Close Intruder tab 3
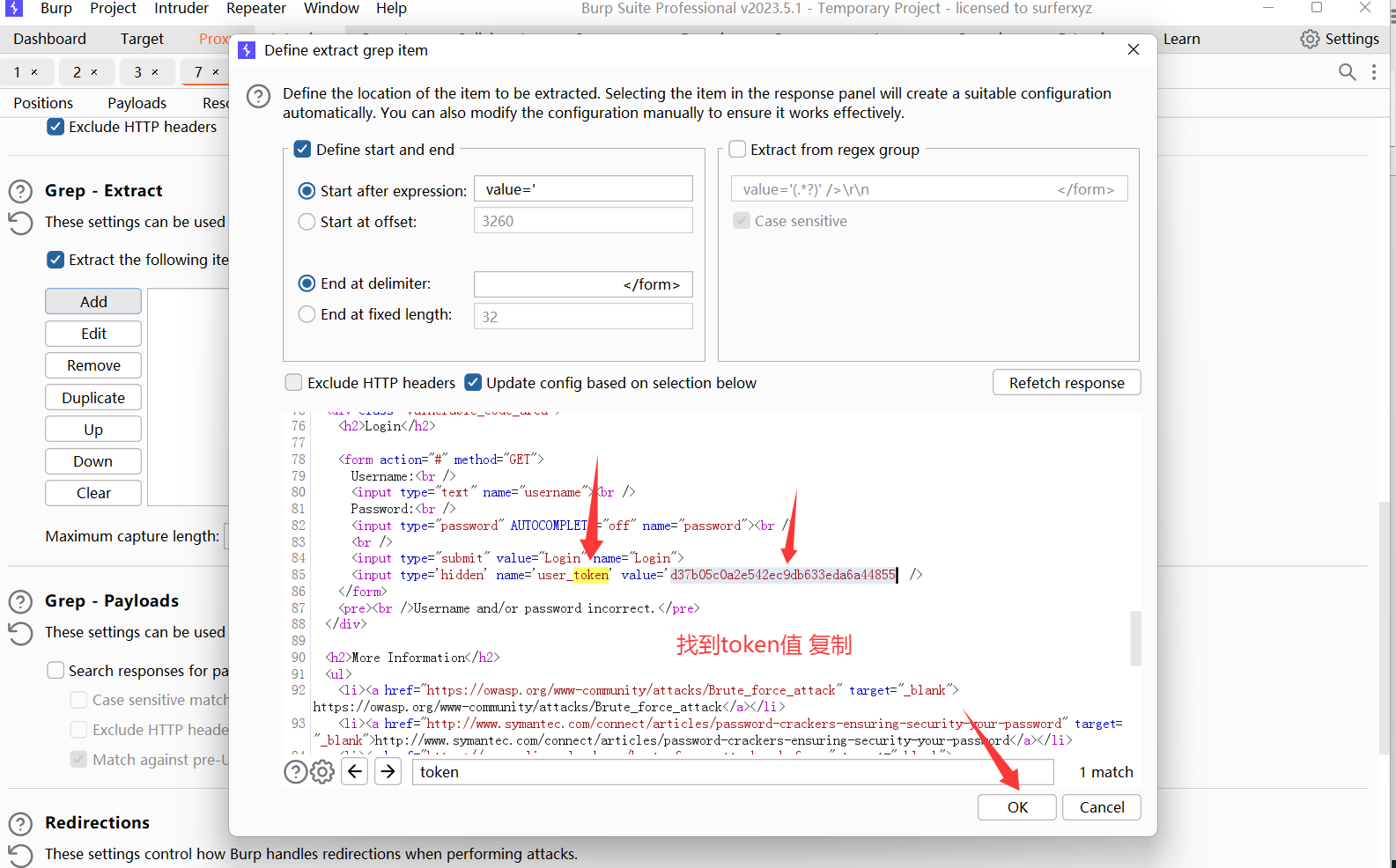This screenshot has width=1396, height=868. (155, 72)
